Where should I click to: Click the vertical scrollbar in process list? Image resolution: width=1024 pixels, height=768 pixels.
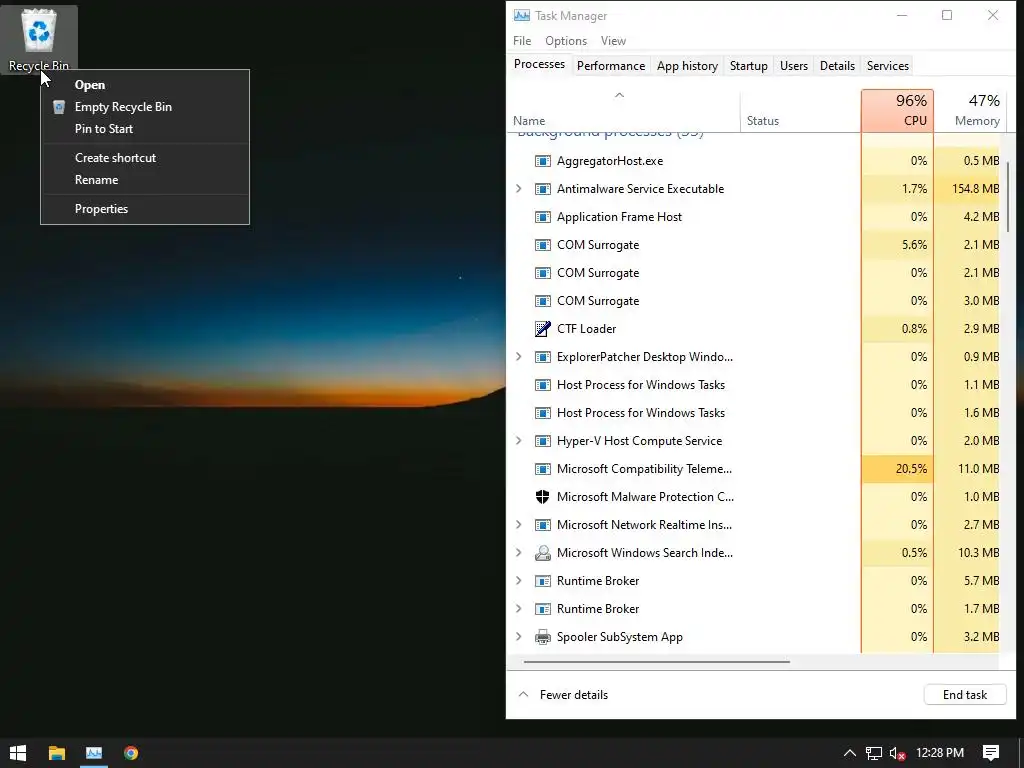tap(1008, 196)
